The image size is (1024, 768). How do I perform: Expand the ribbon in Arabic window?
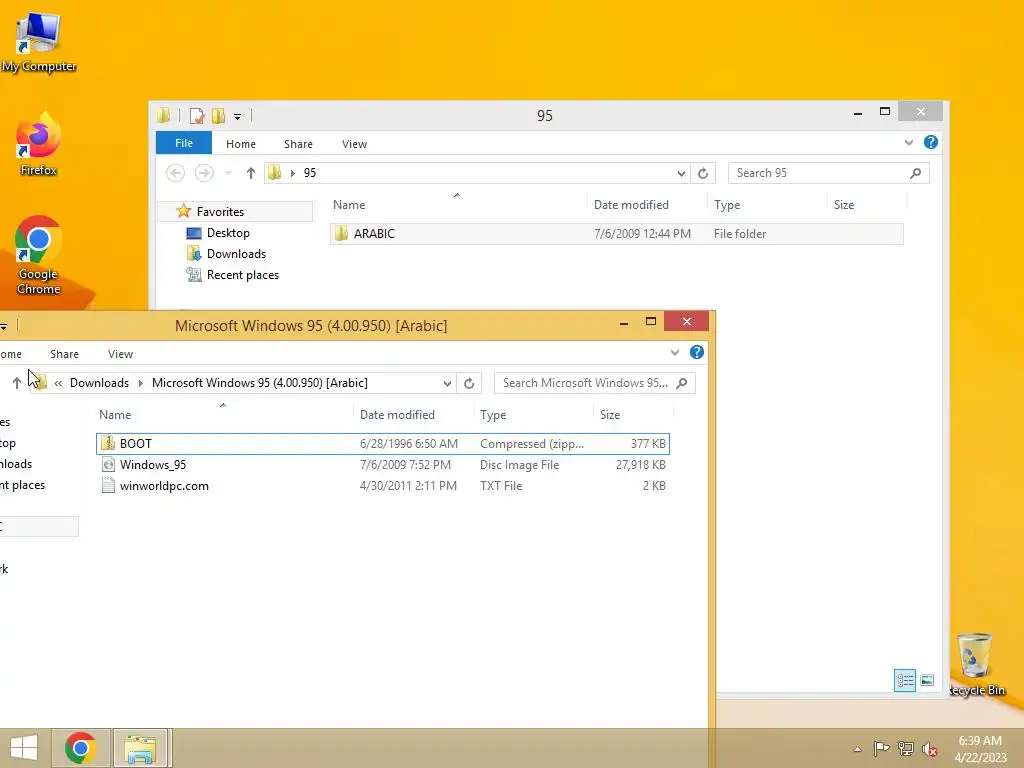click(675, 353)
